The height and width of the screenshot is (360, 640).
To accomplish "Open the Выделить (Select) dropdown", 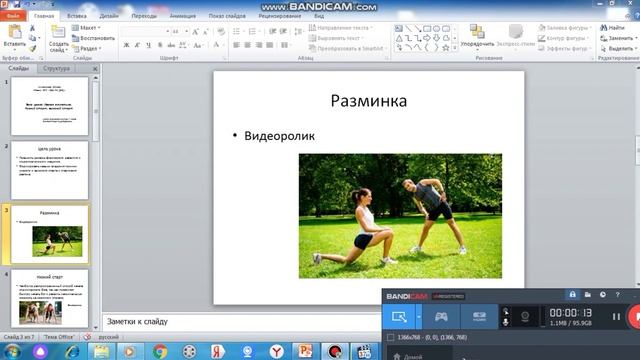I will tap(619, 48).
